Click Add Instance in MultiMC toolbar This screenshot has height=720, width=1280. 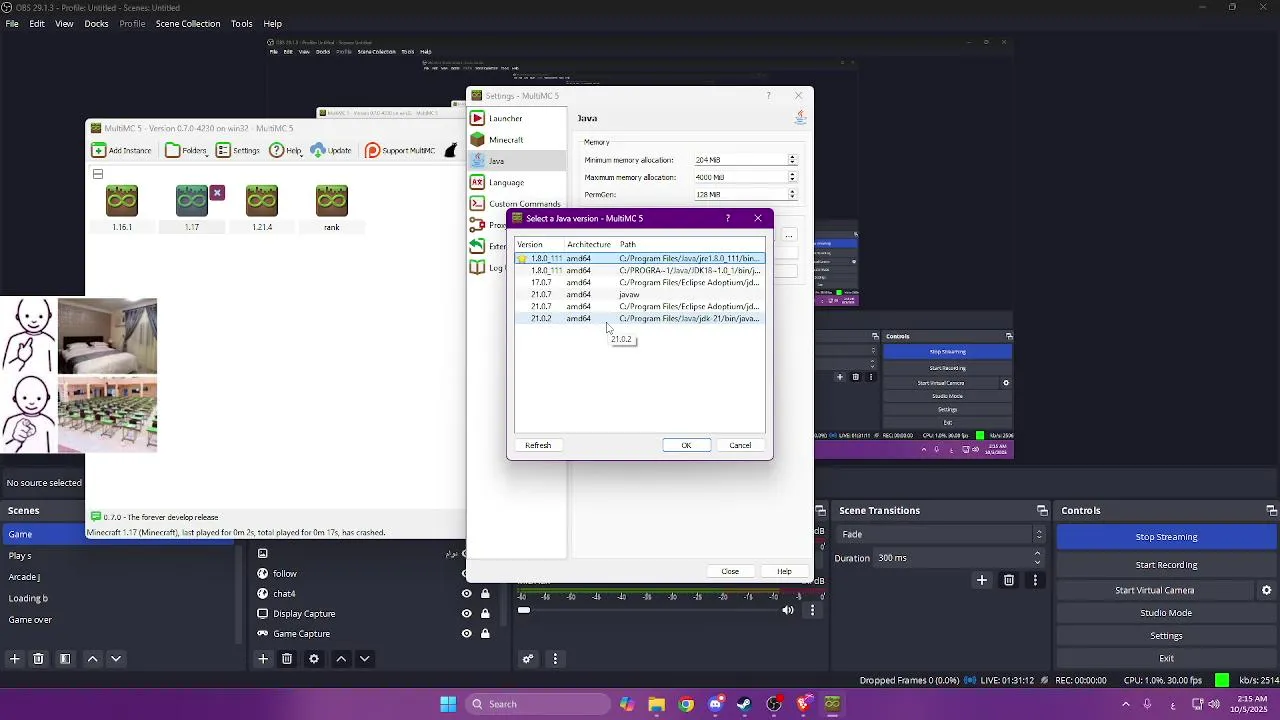[x=122, y=151]
